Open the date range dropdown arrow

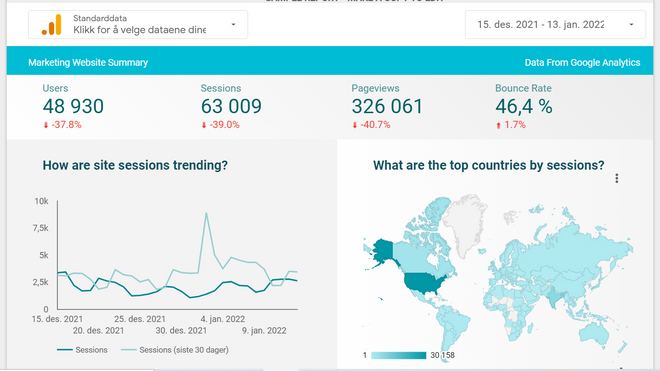tap(631, 24)
